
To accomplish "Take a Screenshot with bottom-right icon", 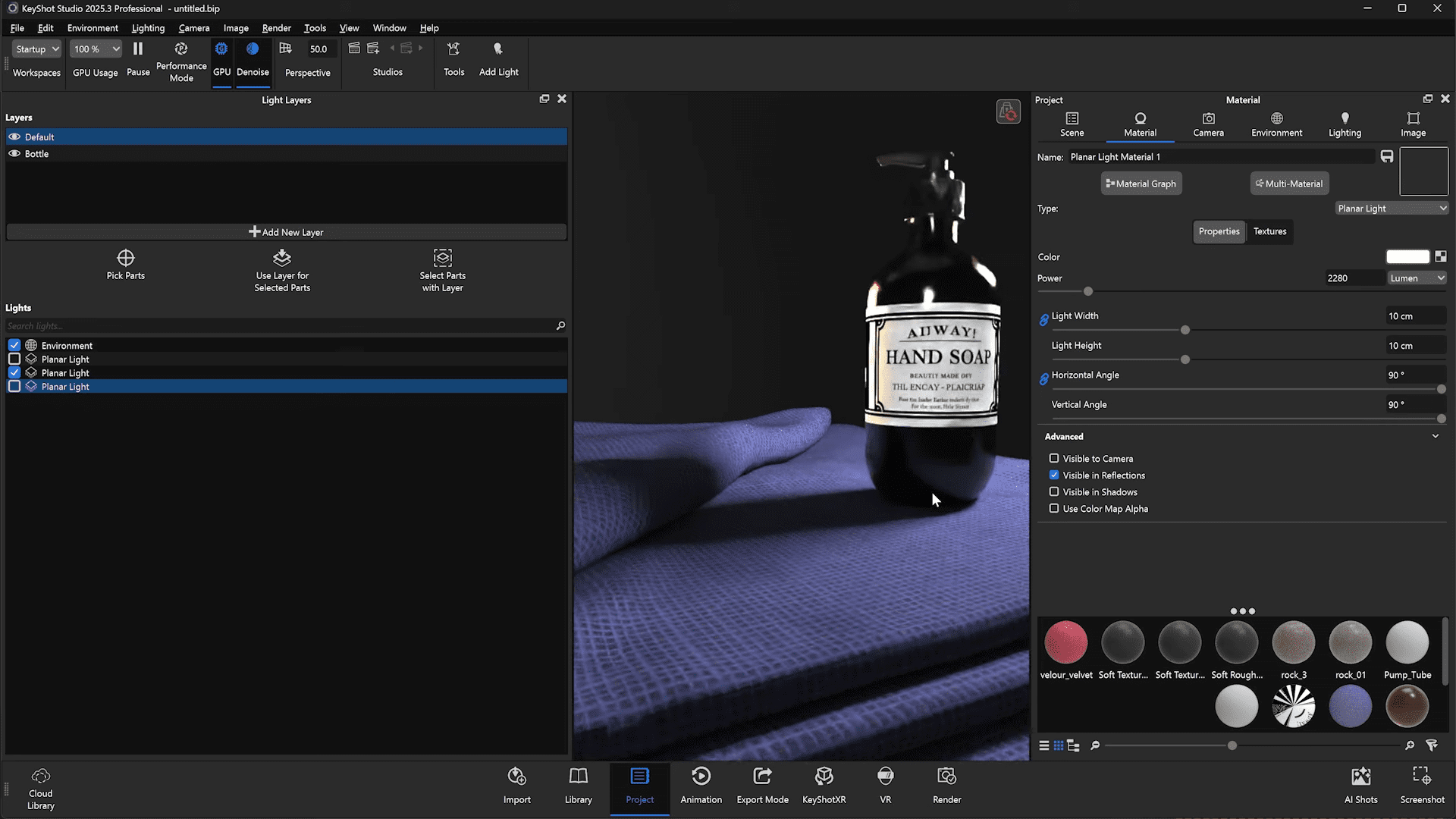I will (1421, 777).
